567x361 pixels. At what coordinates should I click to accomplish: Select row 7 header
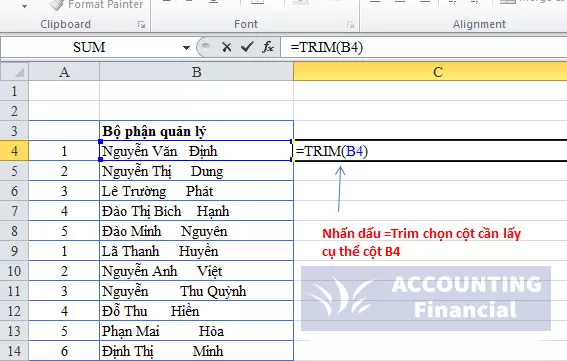pos(14,211)
